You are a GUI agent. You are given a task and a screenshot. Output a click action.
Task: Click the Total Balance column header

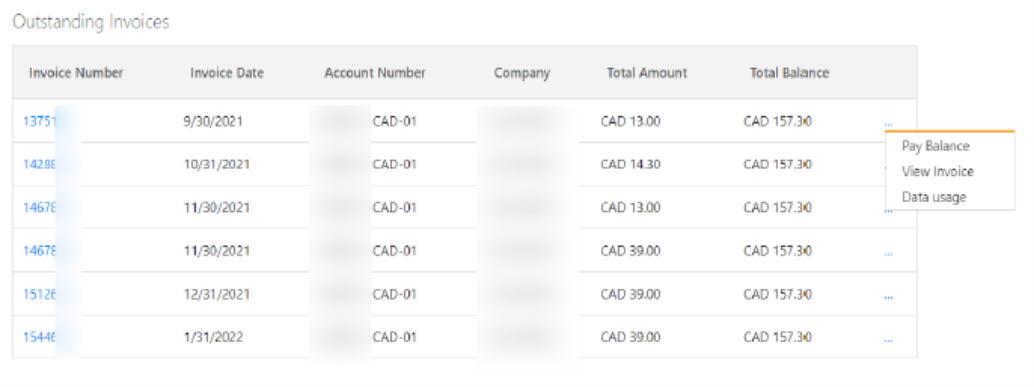[x=789, y=73]
